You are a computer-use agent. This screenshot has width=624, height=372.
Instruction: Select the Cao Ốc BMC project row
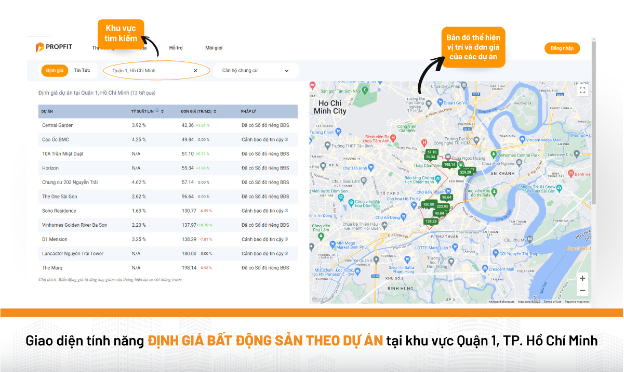168,140
